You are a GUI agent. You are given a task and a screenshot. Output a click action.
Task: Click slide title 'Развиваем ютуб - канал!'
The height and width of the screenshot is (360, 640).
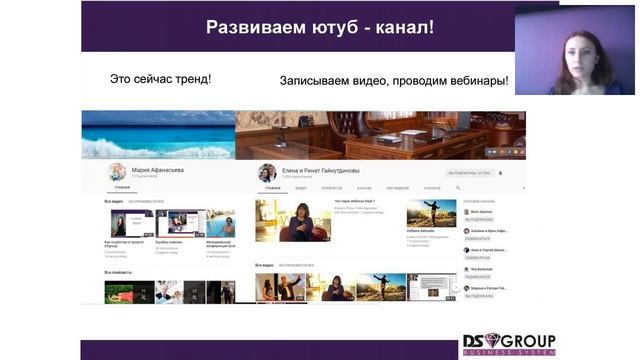[320, 27]
